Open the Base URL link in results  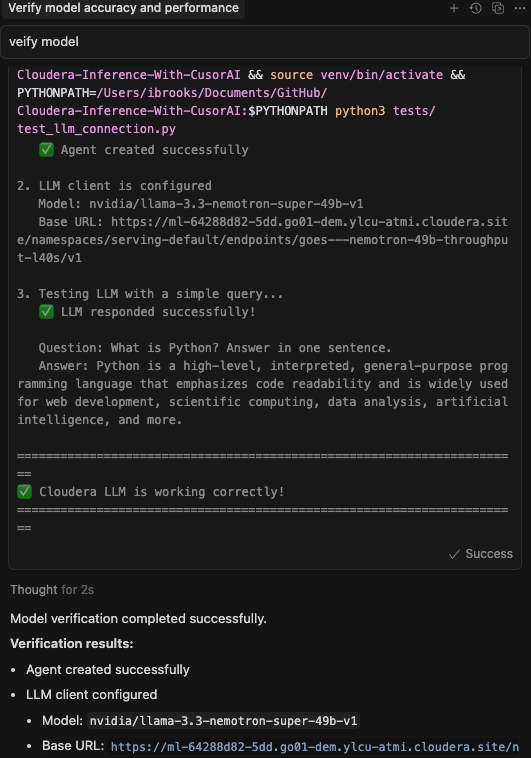pyautogui.click(x=315, y=746)
